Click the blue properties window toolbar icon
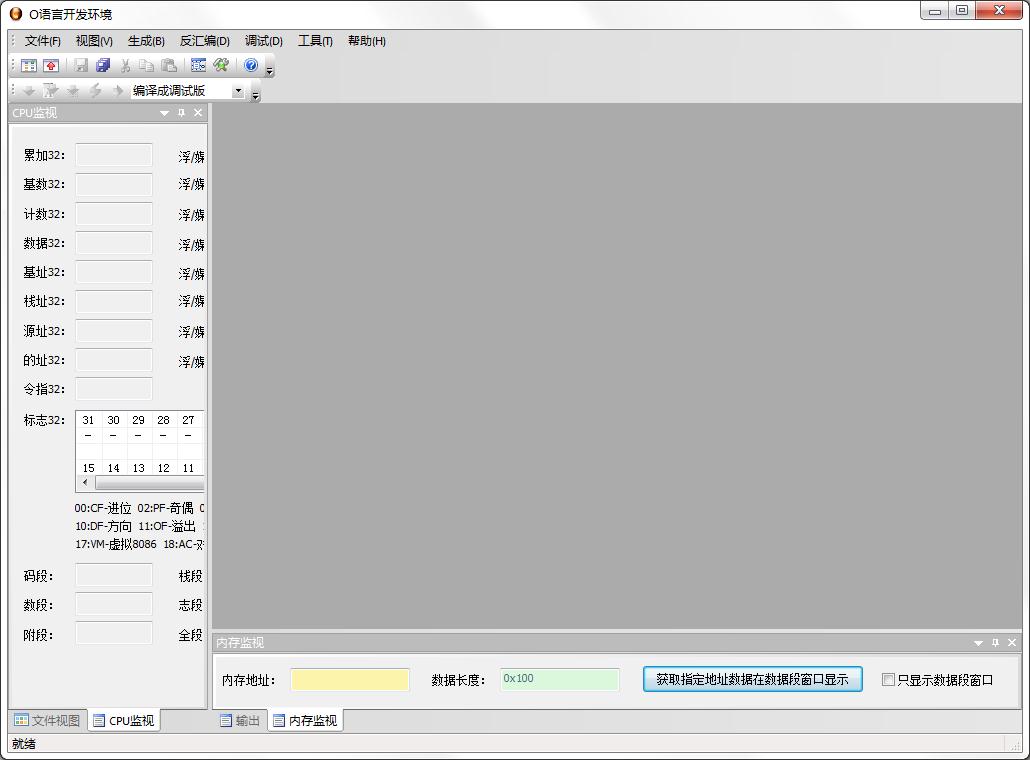The width and height of the screenshot is (1030, 760). (x=198, y=65)
